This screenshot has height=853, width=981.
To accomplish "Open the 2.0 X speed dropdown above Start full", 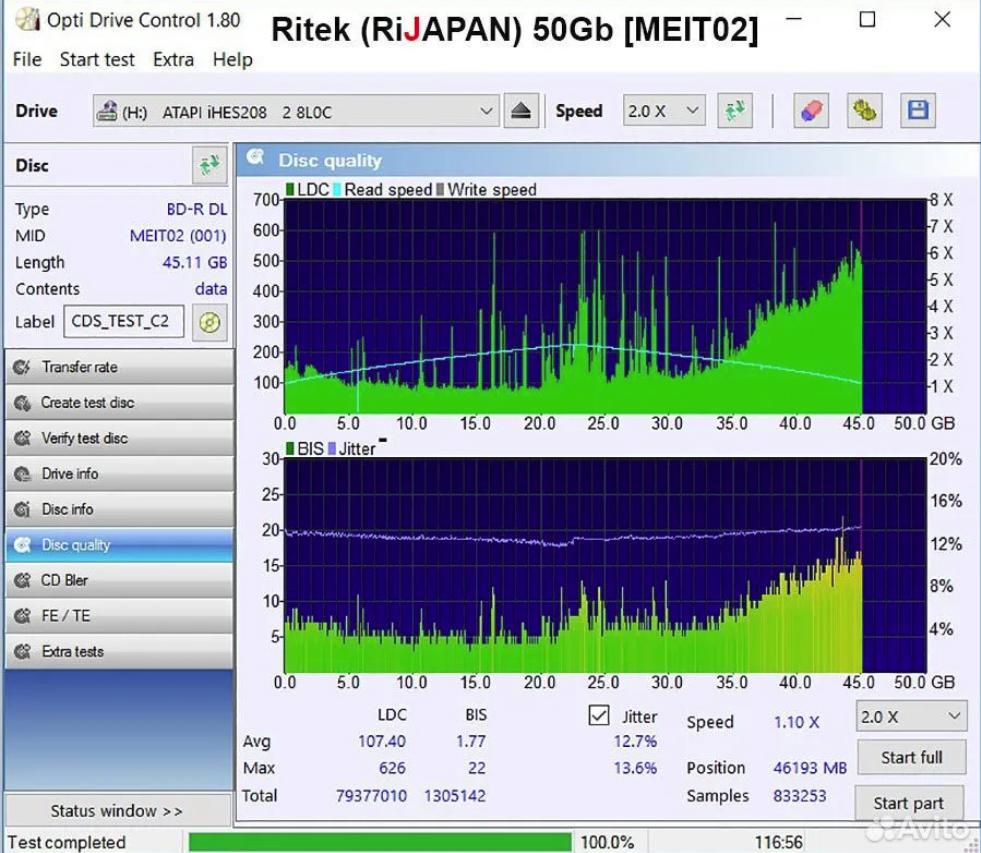I will [911, 716].
